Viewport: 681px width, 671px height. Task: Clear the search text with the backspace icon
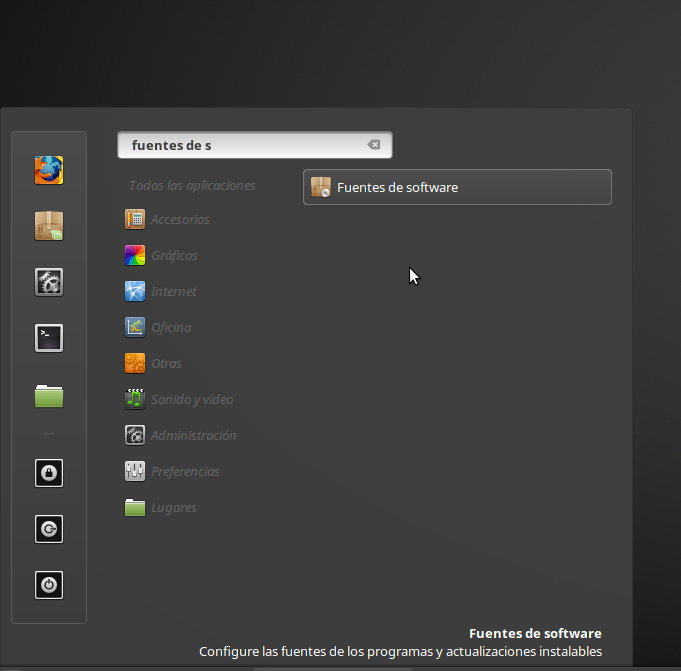[374, 145]
